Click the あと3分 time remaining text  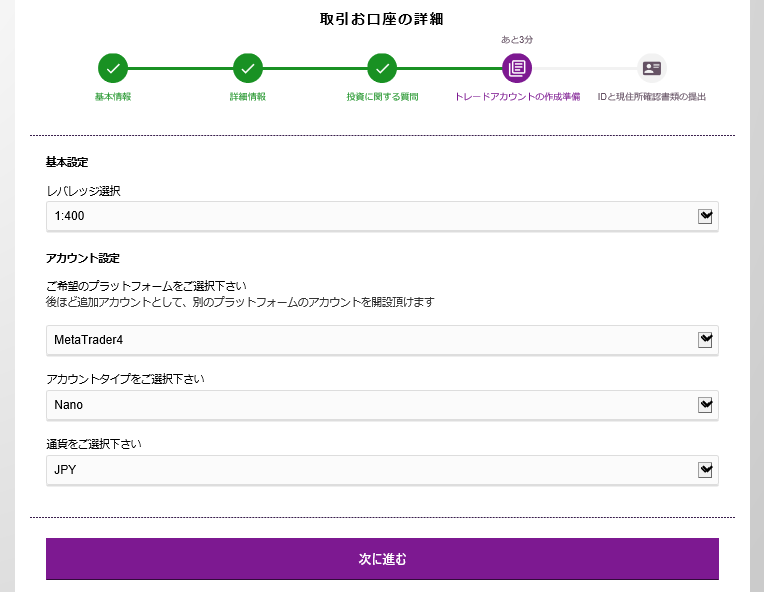coord(517,40)
